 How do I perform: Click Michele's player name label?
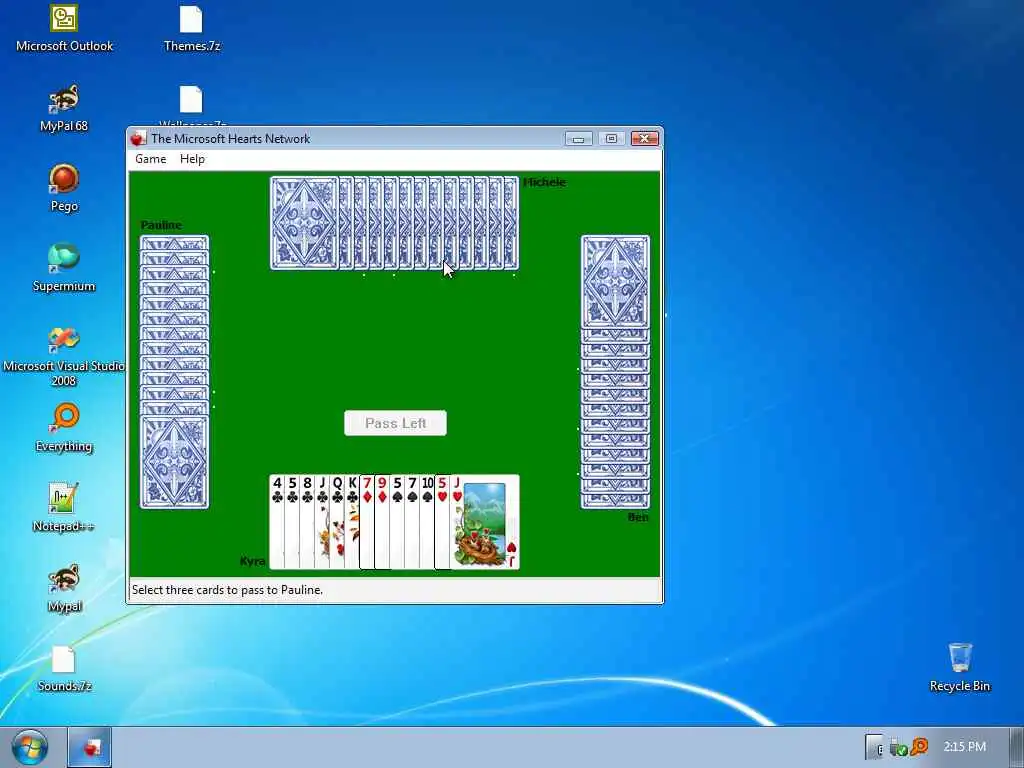[x=544, y=182]
